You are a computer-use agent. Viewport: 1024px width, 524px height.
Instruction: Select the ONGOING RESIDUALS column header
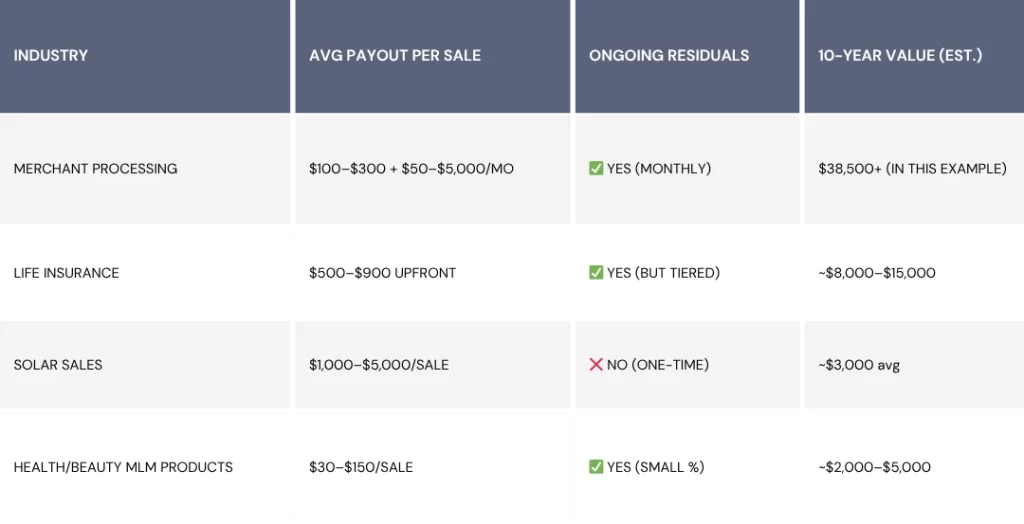(669, 56)
